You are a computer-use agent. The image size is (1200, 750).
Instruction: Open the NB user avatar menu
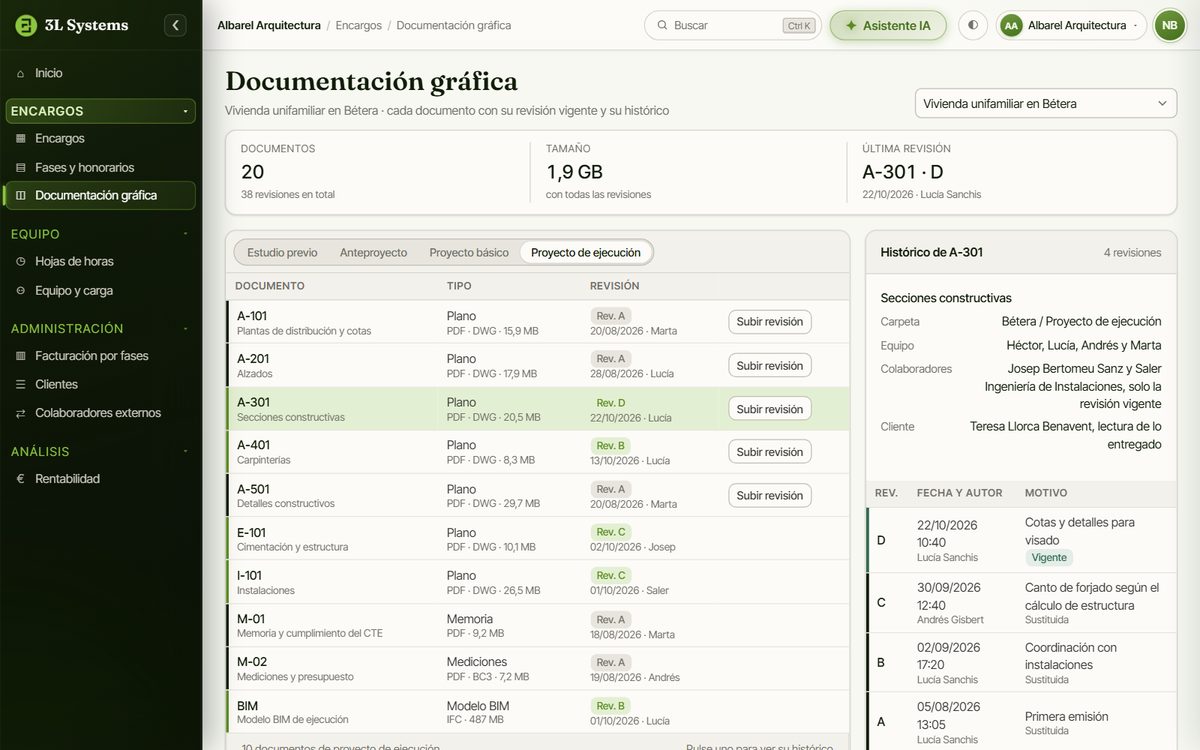click(1169, 25)
